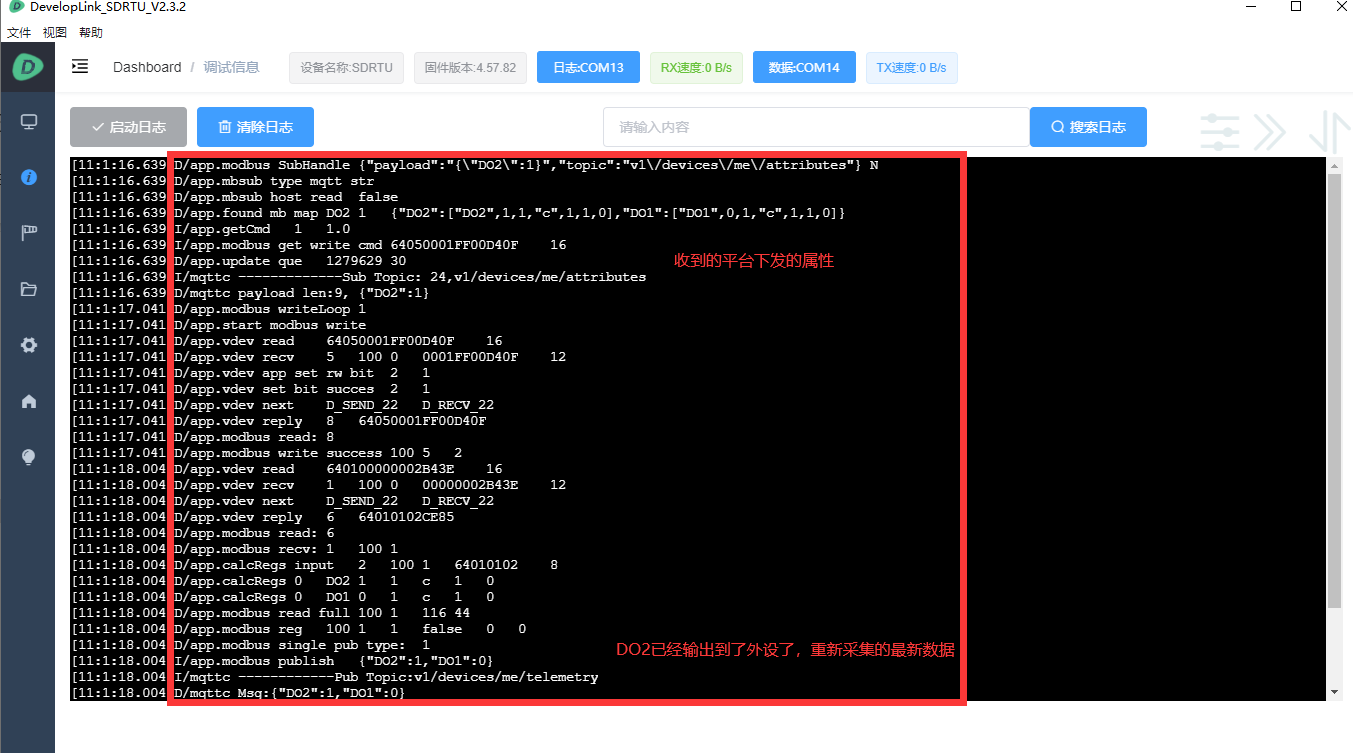
Task: Click the log scrollbar down arrow
Action: (x=1334, y=693)
